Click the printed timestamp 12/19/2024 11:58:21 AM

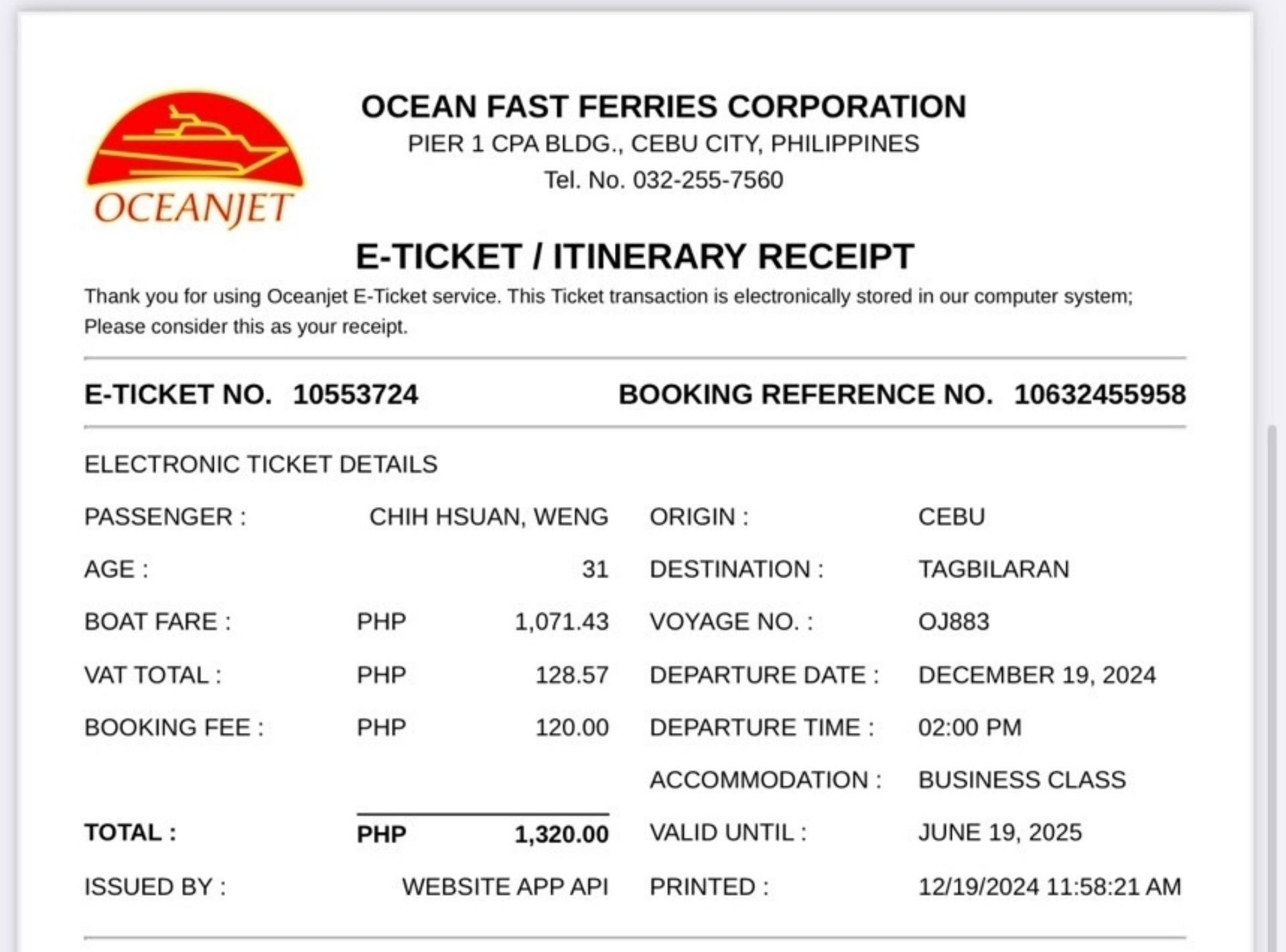click(1050, 887)
